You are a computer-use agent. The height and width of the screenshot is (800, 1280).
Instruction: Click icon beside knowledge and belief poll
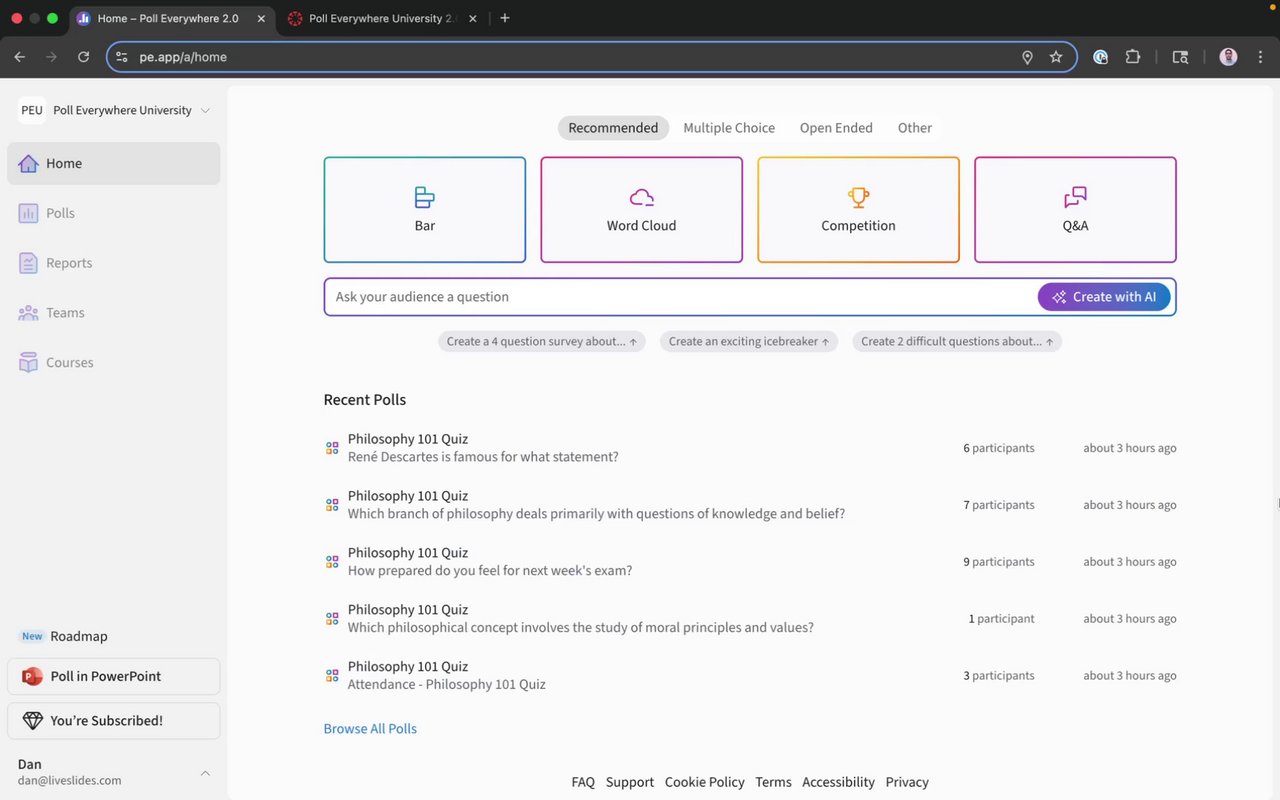[x=332, y=505]
